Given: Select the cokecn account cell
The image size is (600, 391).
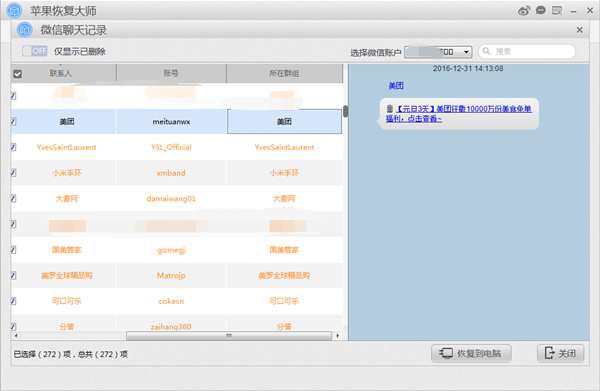Looking at the screenshot, I should tap(171, 301).
